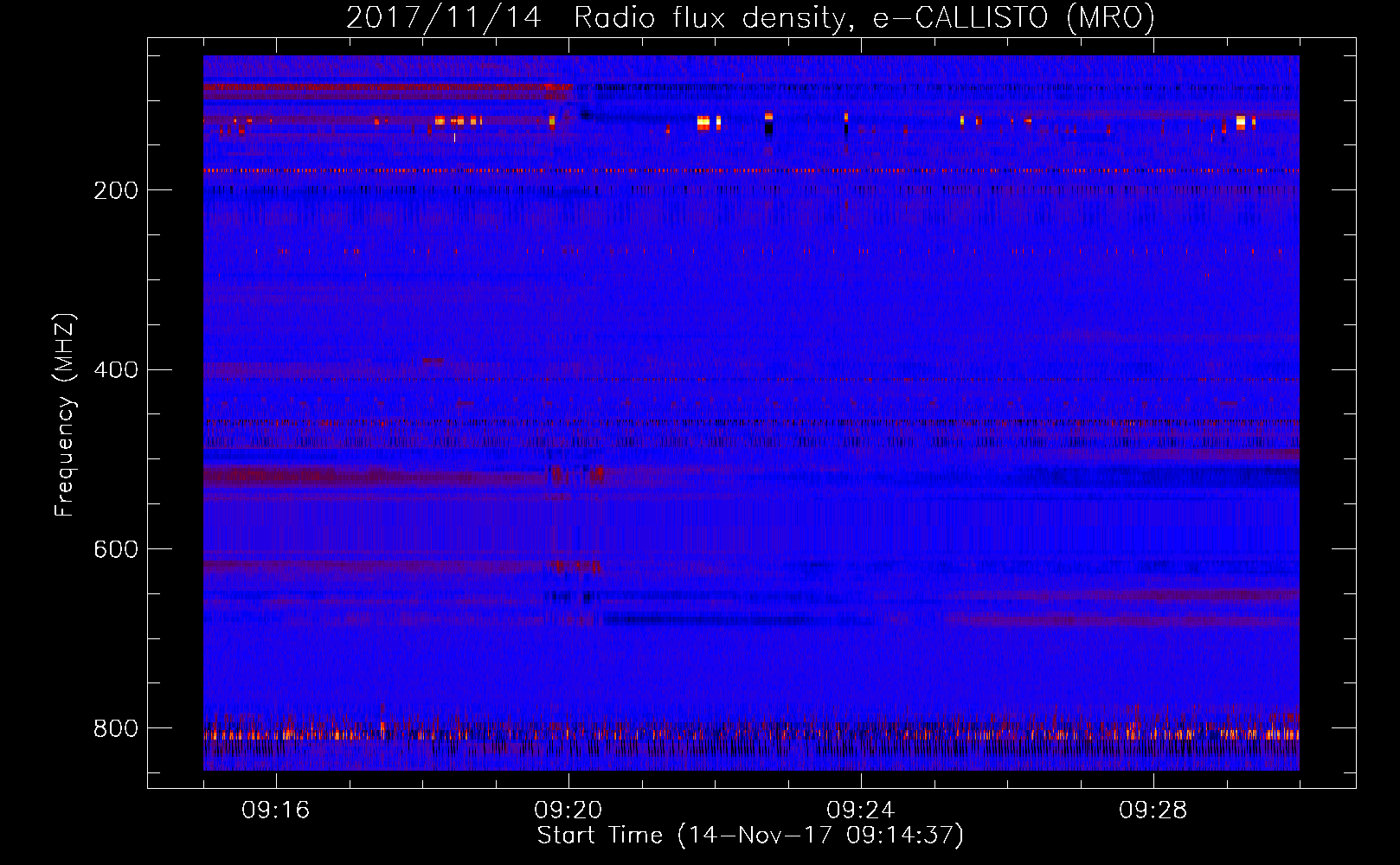Click the 09:16 time axis label

pos(276,811)
